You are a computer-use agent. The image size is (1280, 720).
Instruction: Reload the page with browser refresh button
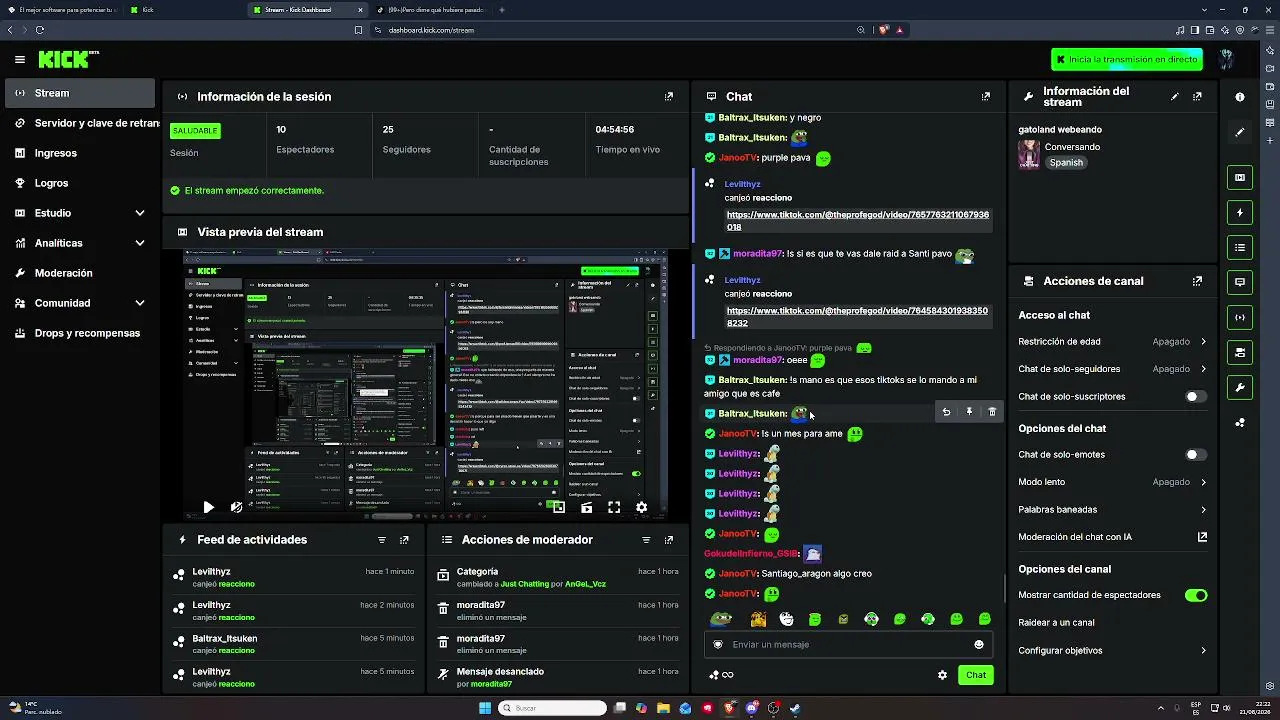(40, 30)
